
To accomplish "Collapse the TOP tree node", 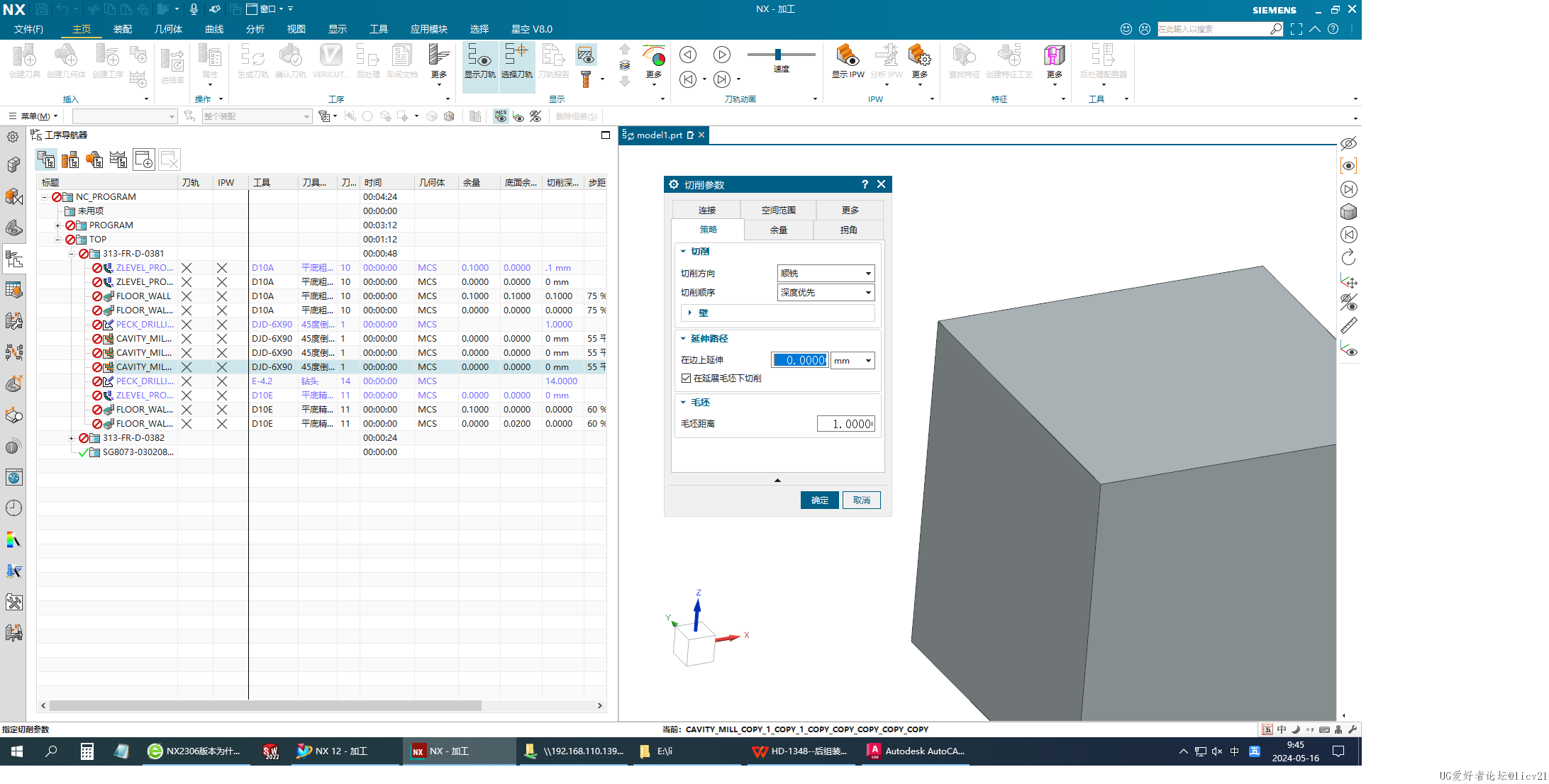I will pos(58,240).
